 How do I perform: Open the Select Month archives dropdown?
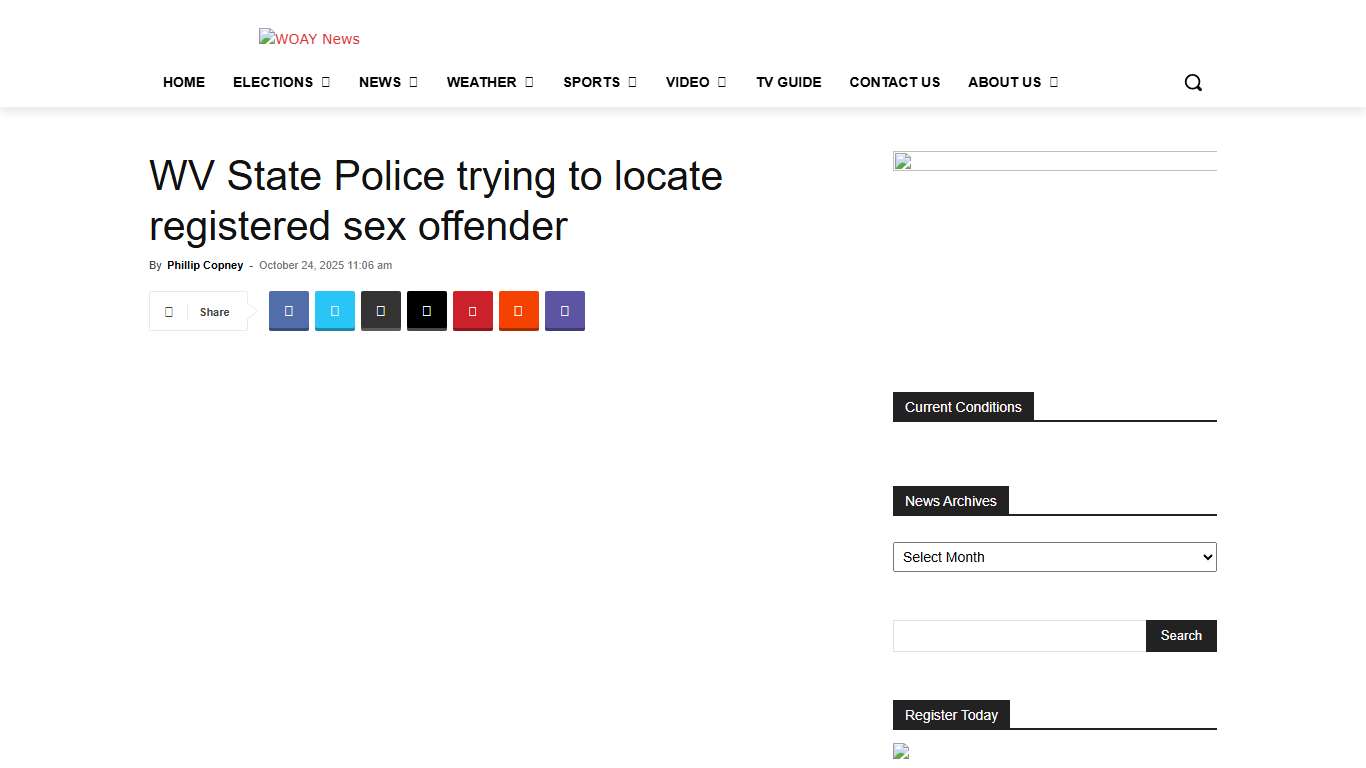(x=1054, y=557)
